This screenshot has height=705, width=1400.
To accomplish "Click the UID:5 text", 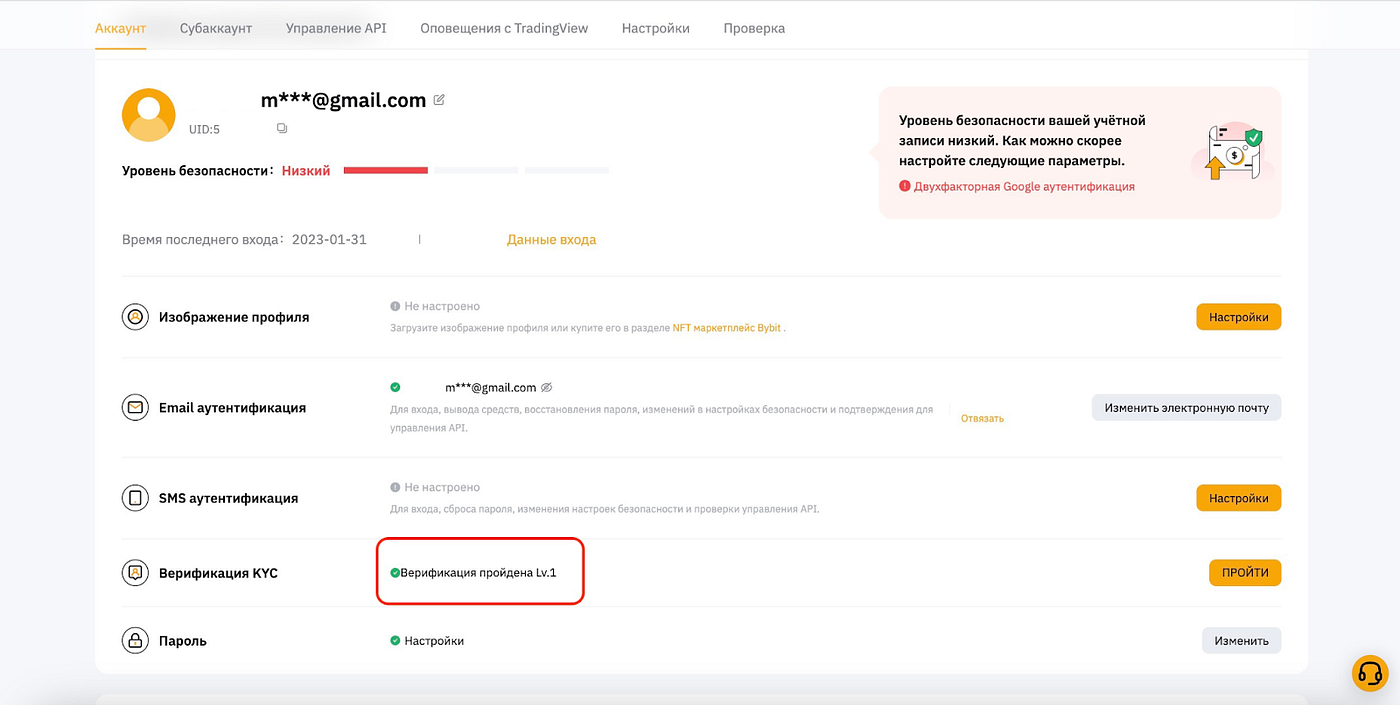I will pos(204,129).
